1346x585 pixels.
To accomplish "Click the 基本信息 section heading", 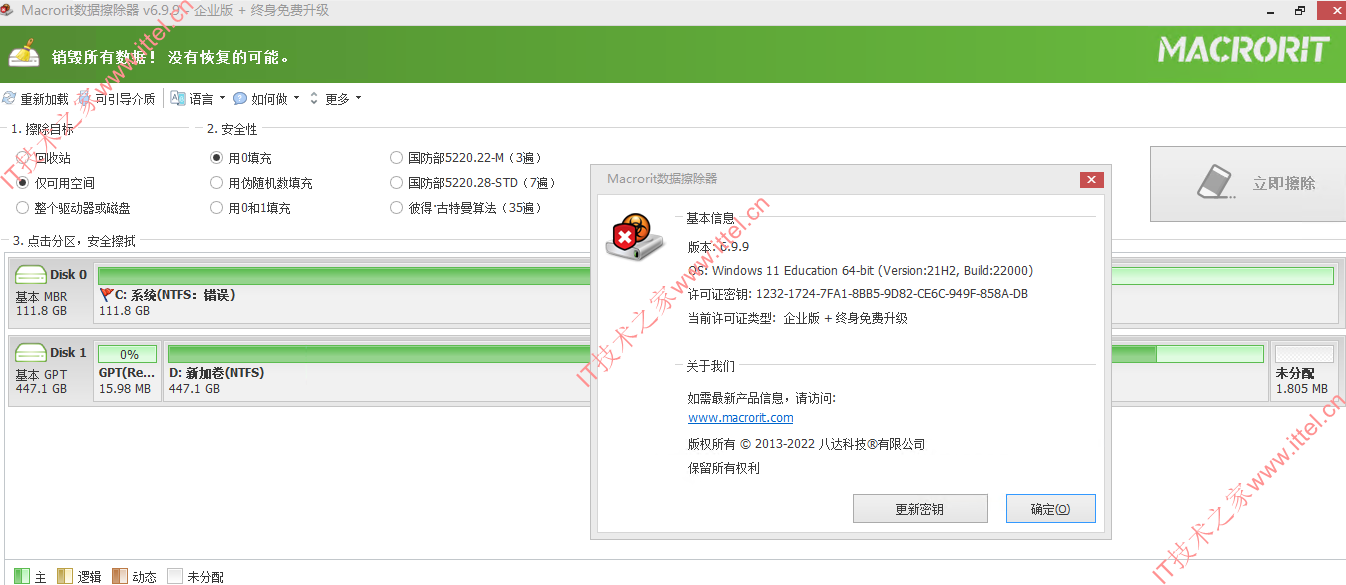I will [x=710, y=218].
